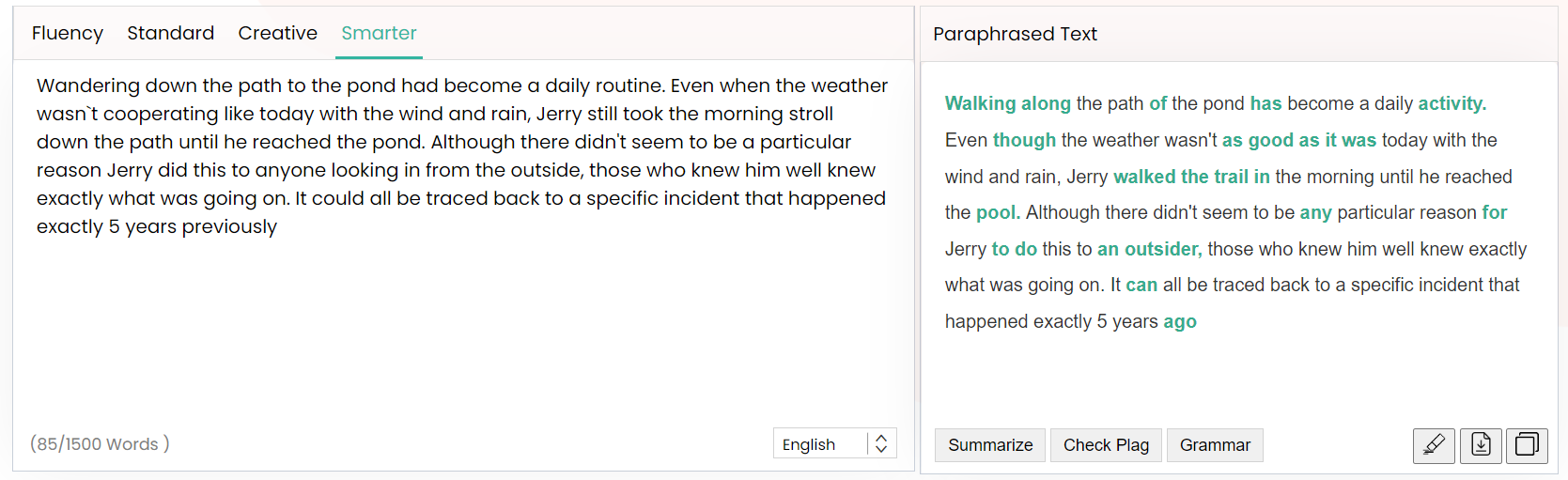Copy paraphrased text with the copy icon
The height and width of the screenshot is (480, 1568).
(x=1527, y=445)
